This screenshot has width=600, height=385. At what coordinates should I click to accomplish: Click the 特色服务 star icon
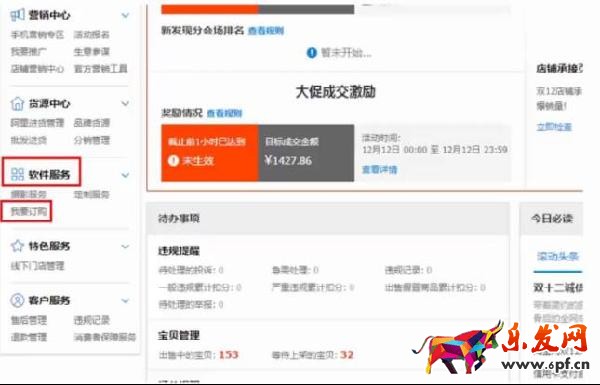pos(17,246)
